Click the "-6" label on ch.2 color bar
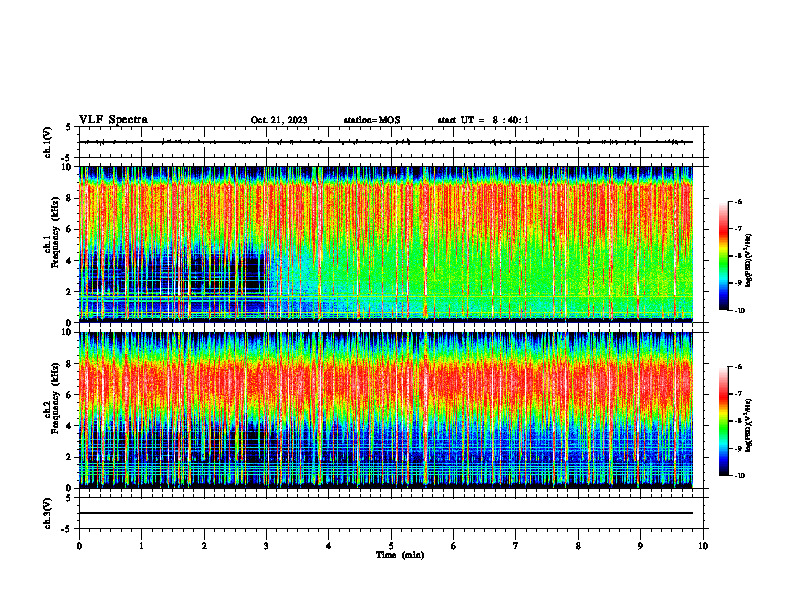The image size is (792, 612). tap(739, 367)
